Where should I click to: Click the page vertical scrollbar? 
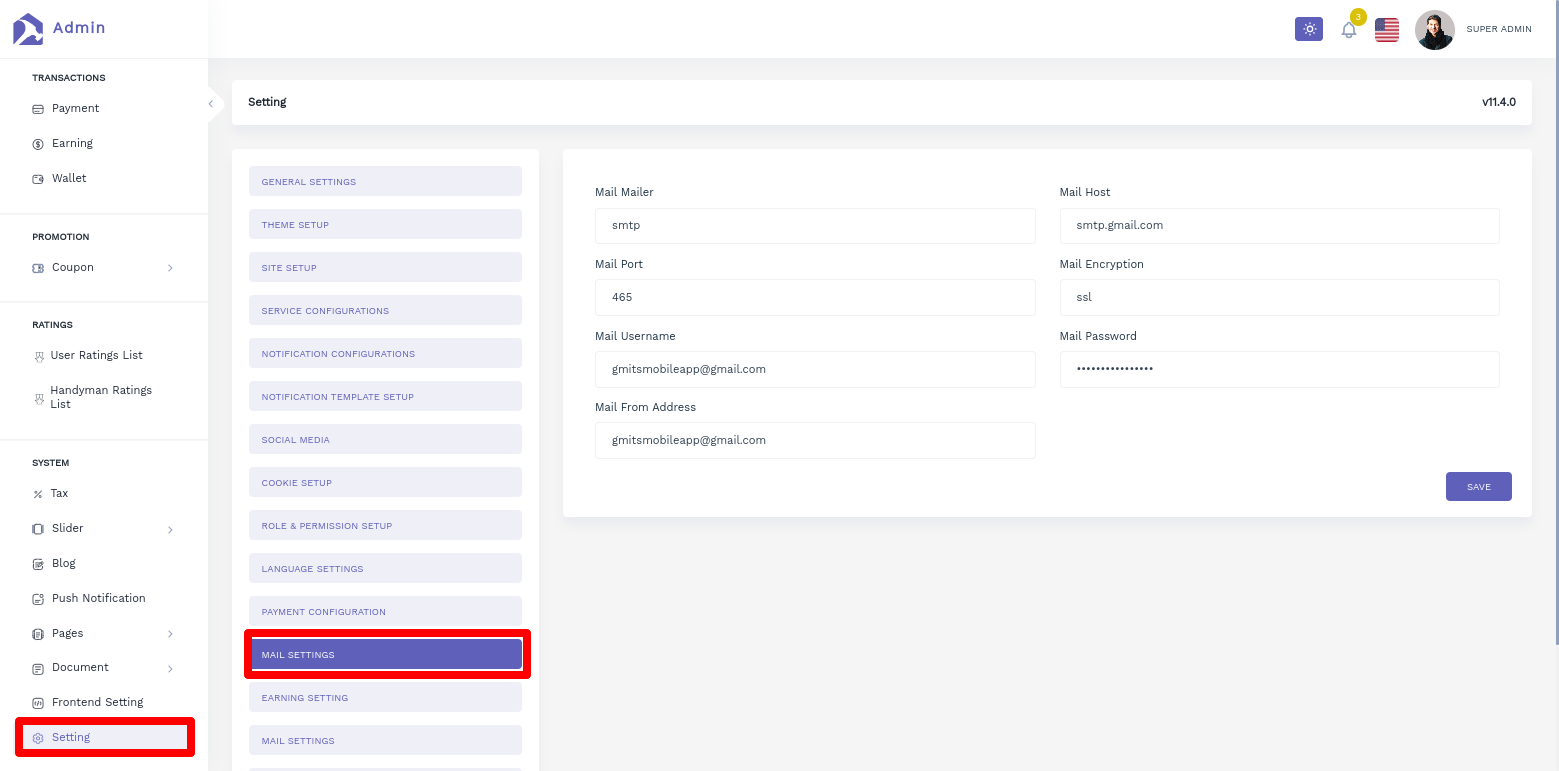tap(1555, 320)
